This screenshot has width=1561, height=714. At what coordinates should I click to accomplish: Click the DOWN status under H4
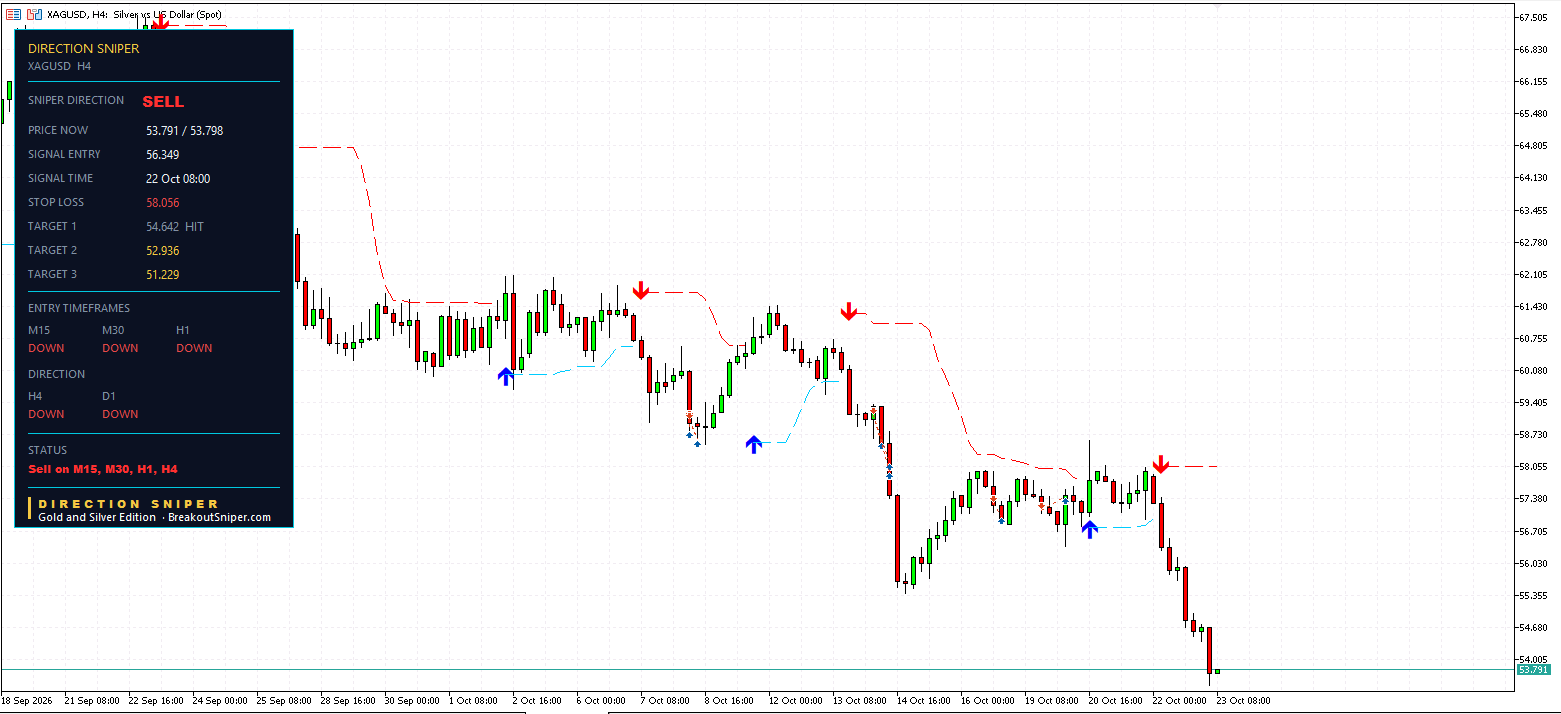(46, 414)
